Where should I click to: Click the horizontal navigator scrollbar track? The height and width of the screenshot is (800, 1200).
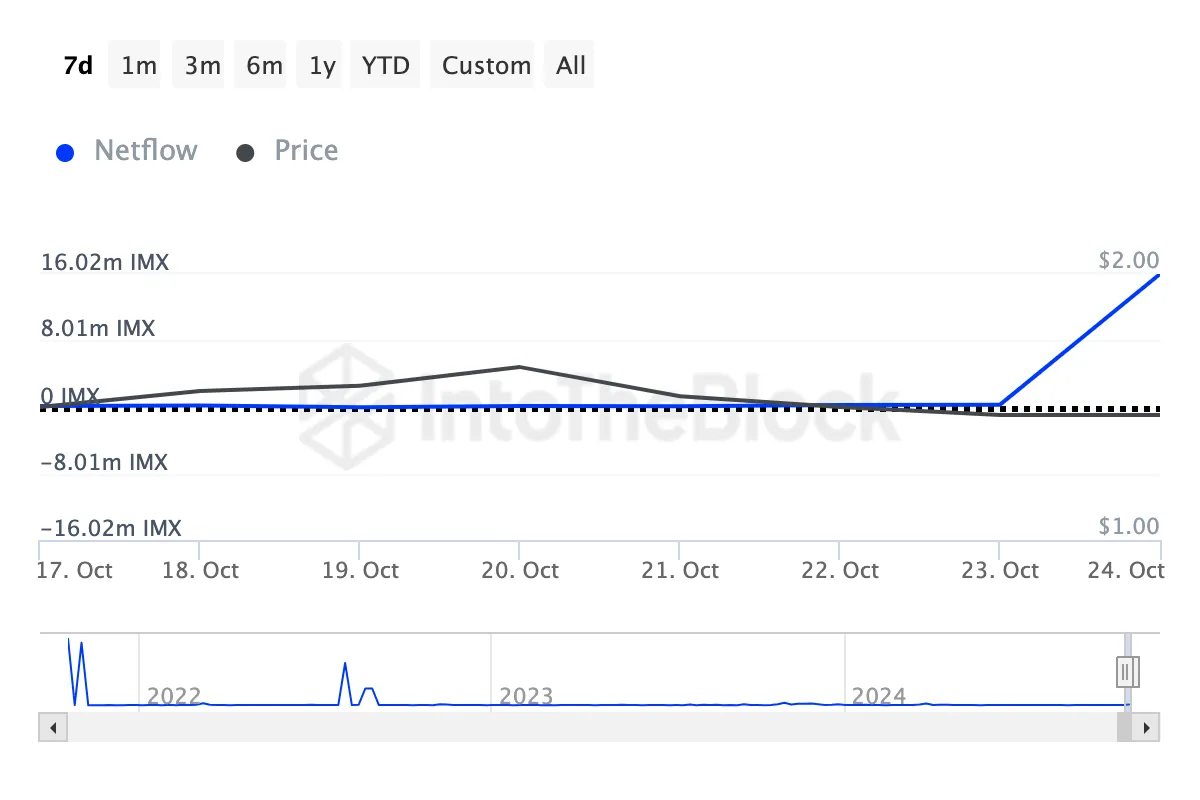(x=600, y=727)
